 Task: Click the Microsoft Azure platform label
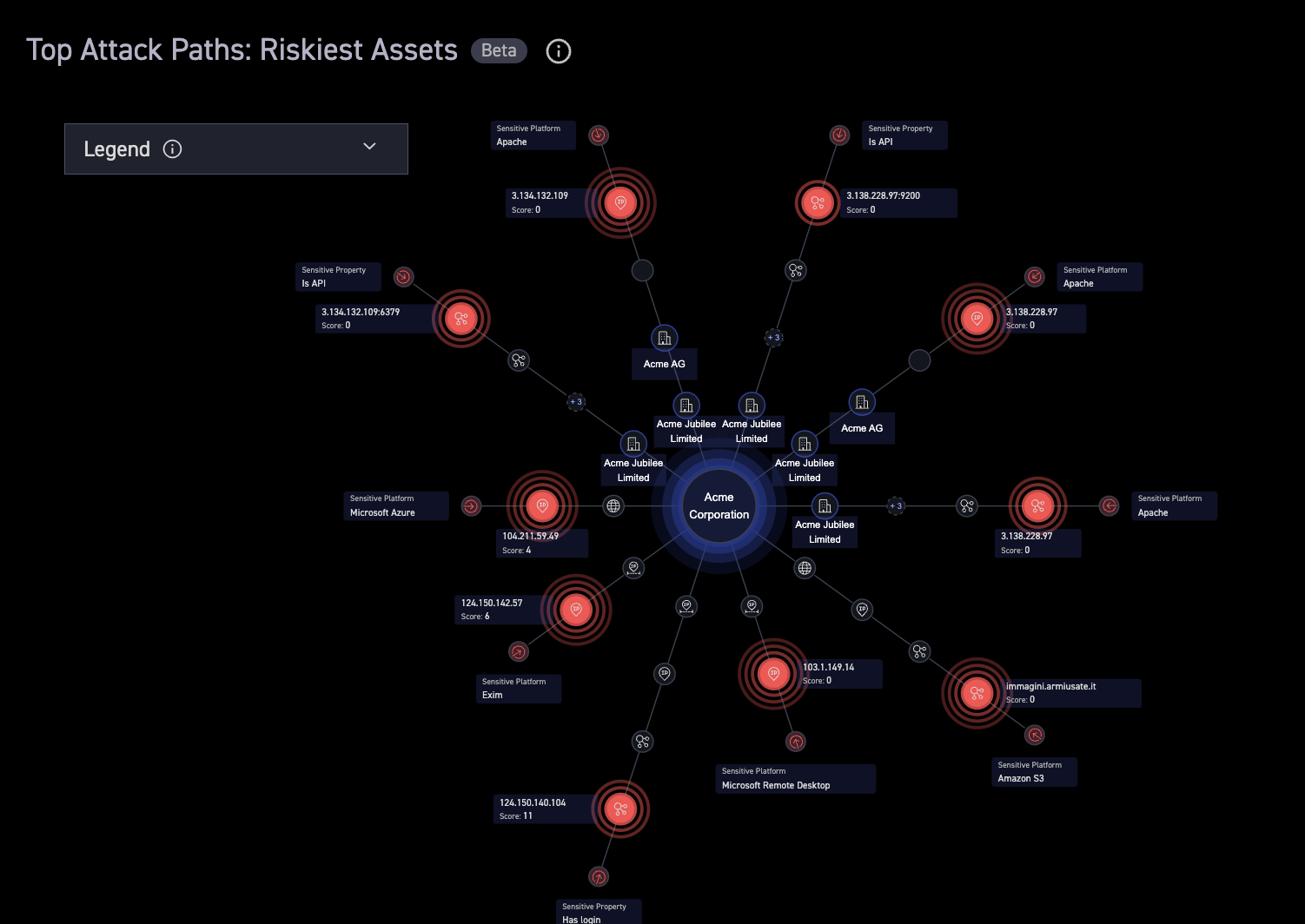[396, 506]
